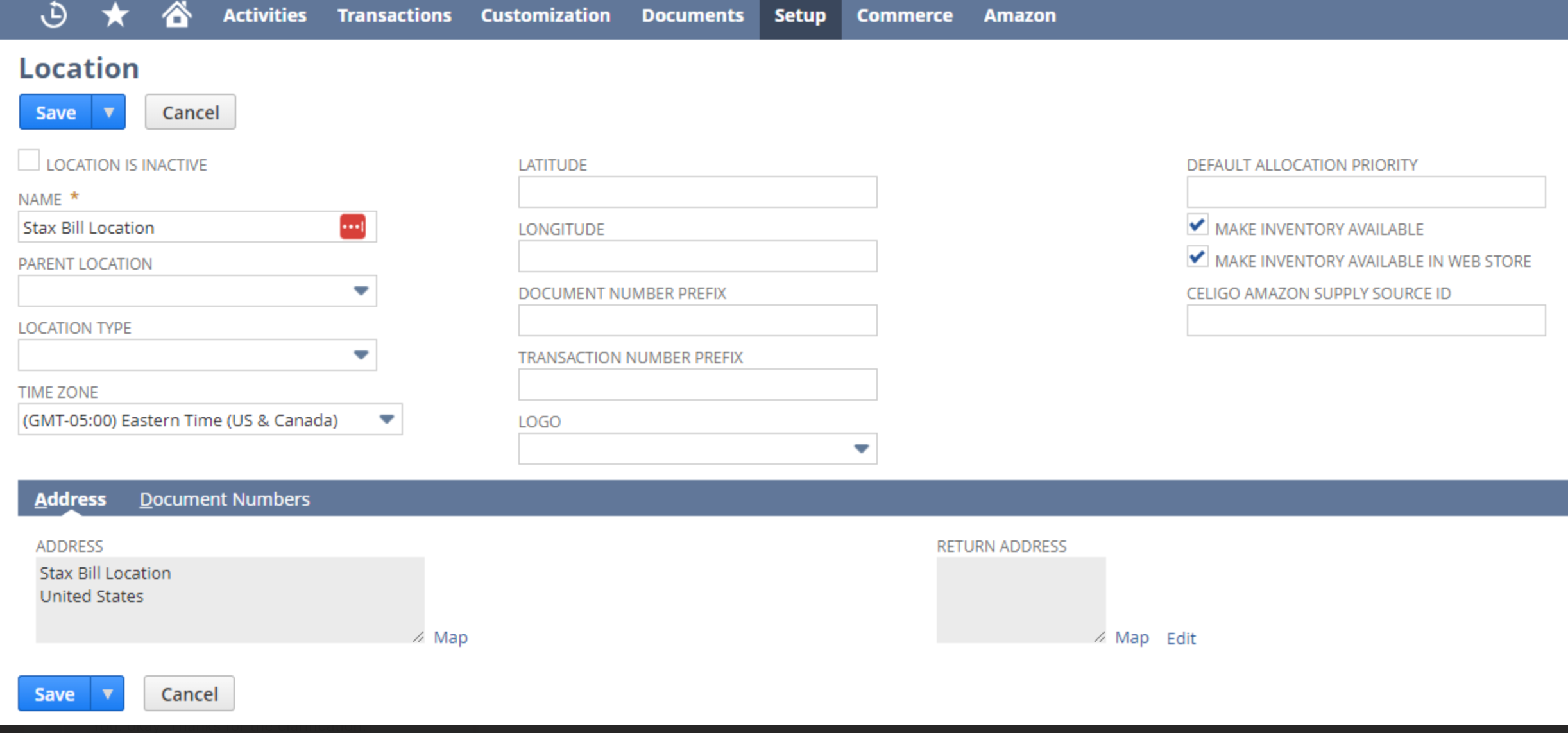
Task: Click the Return Address box resize handle
Action: (x=1100, y=637)
